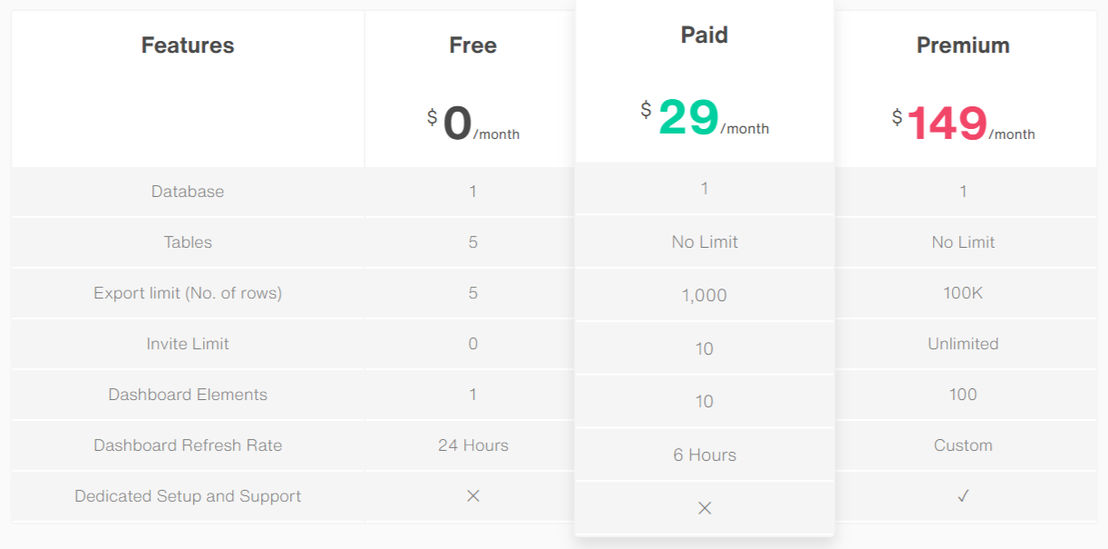Select the Paid plan heading
The height and width of the screenshot is (549, 1108).
[x=704, y=35]
